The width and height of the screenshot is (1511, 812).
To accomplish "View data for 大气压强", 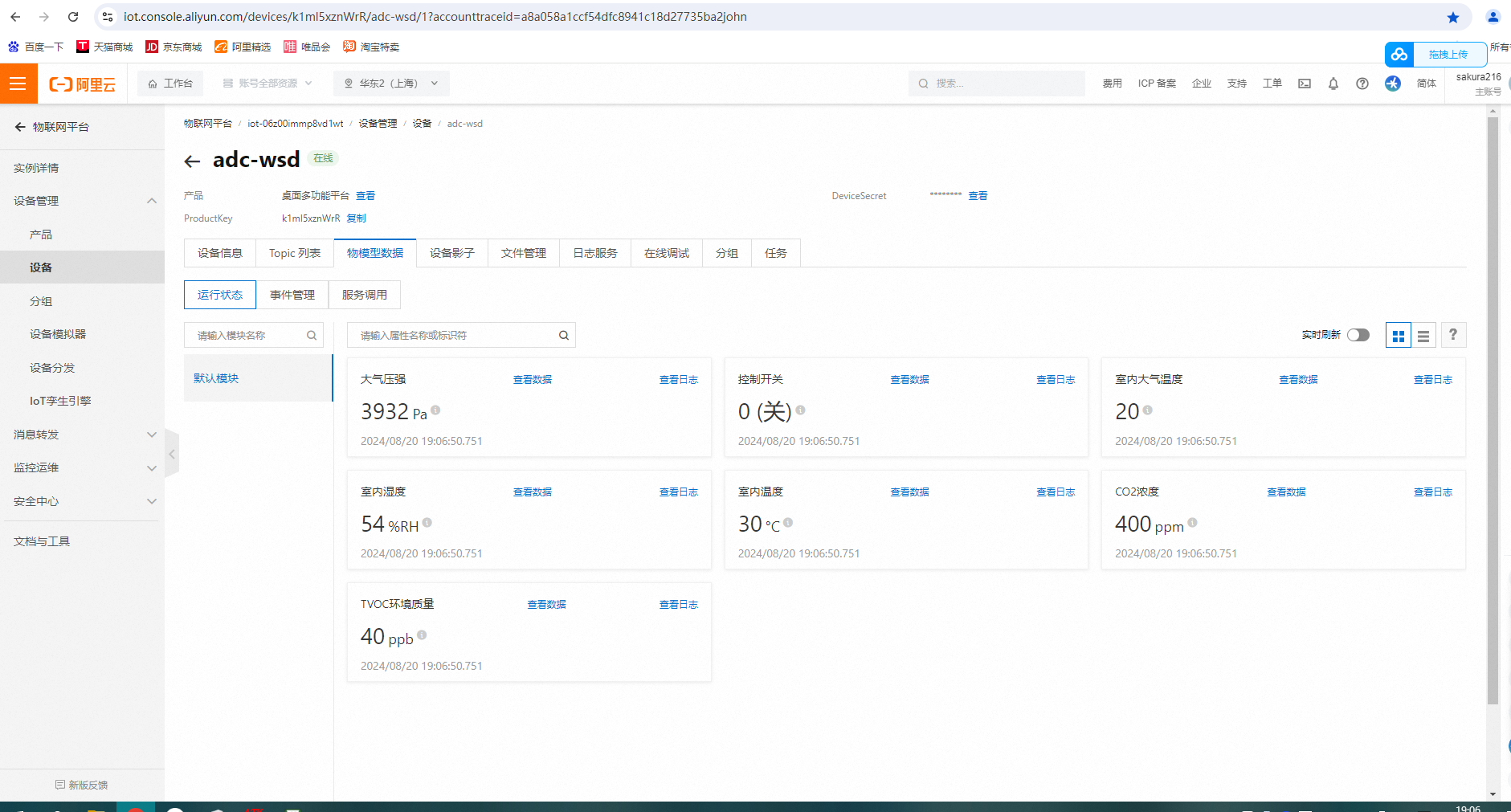I will [x=533, y=380].
